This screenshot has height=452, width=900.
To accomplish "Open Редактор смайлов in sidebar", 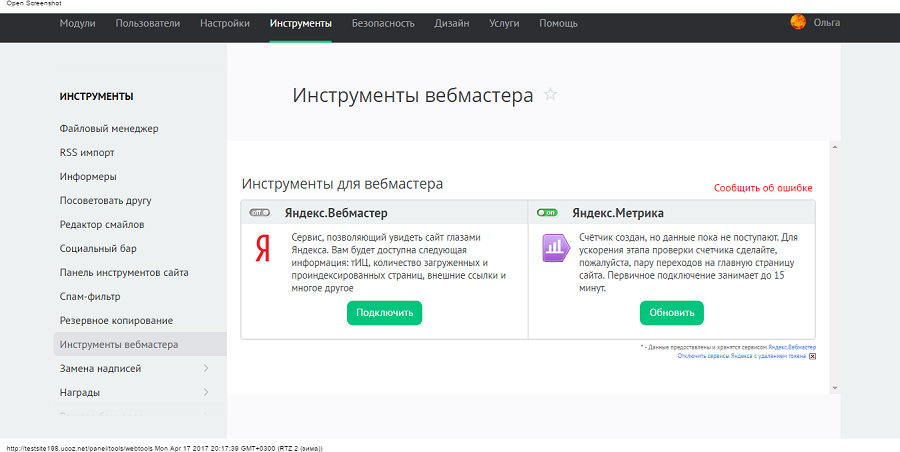I will 102,225.
